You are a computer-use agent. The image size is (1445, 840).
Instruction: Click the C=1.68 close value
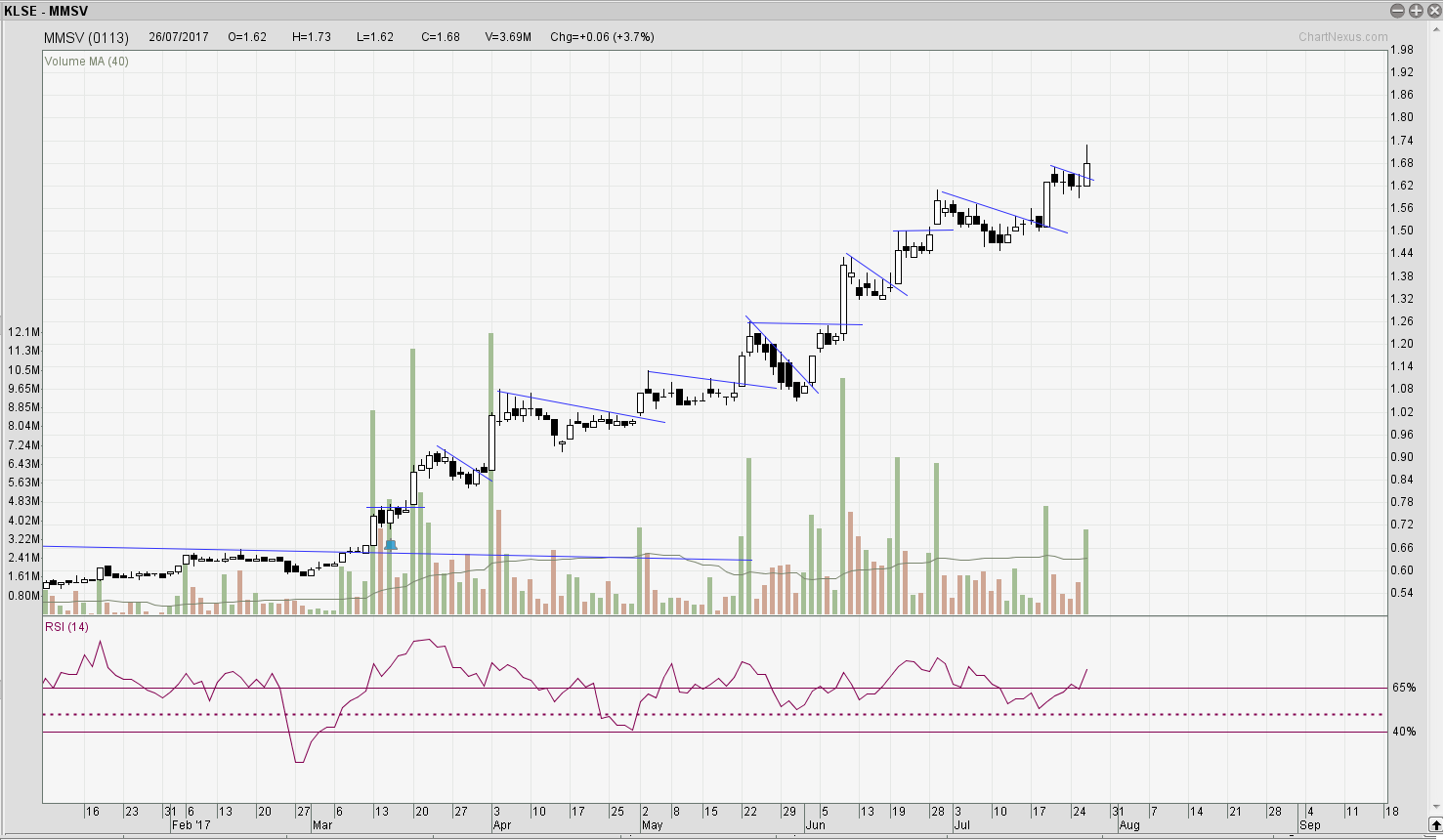click(441, 37)
